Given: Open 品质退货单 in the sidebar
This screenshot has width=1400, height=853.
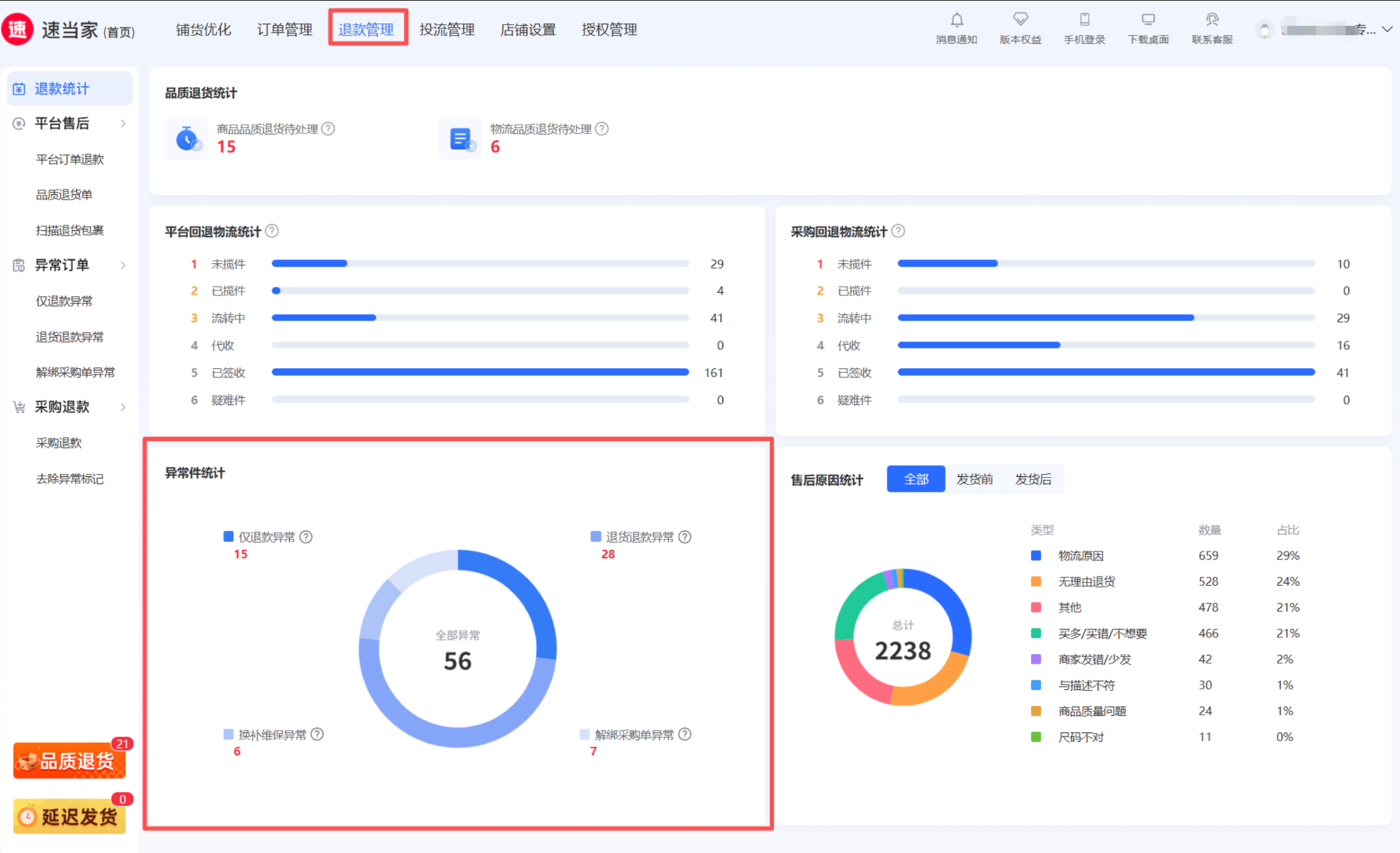Looking at the screenshot, I should (64, 195).
